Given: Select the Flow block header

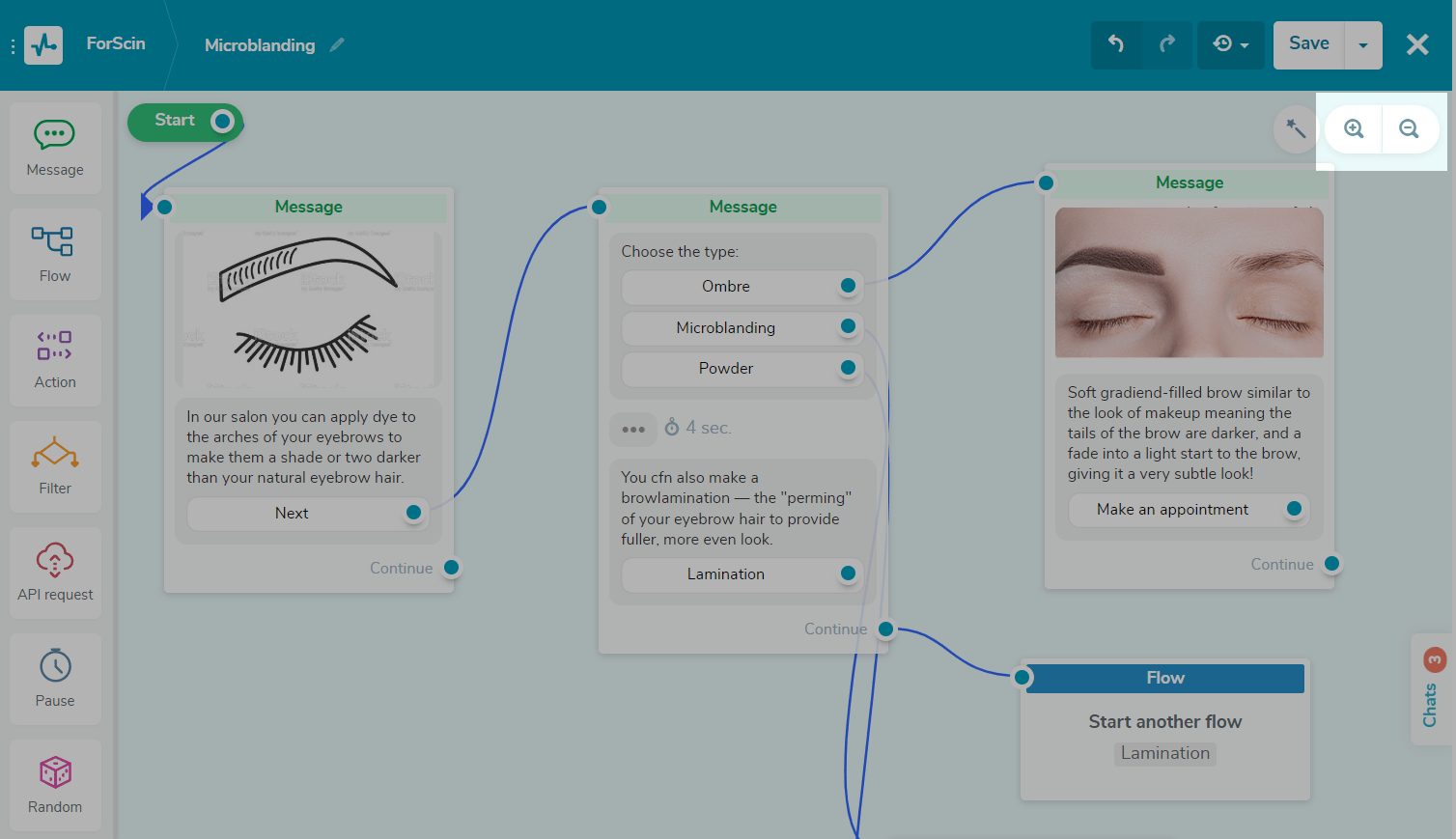Looking at the screenshot, I should [1165, 678].
